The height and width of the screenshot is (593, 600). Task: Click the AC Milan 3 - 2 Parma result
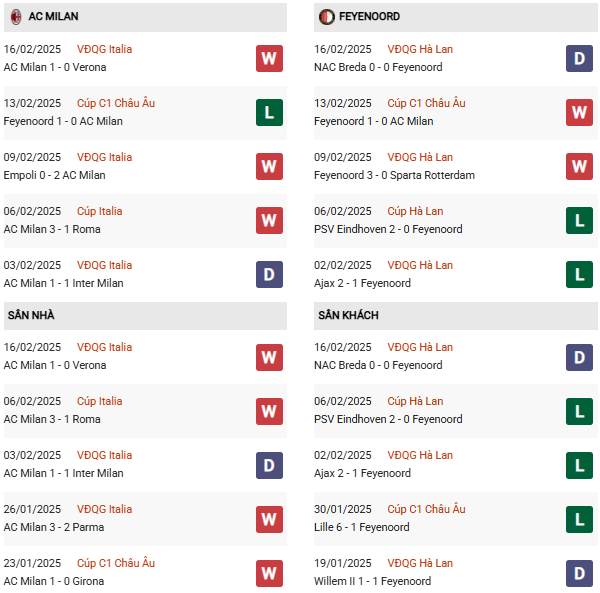(x=54, y=527)
